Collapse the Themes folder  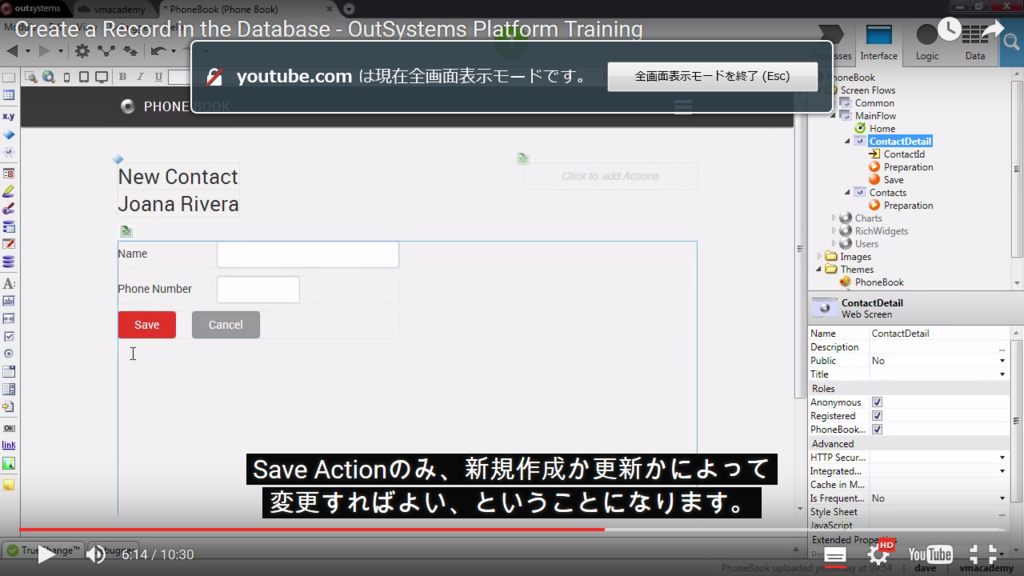[x=819, y=269]
